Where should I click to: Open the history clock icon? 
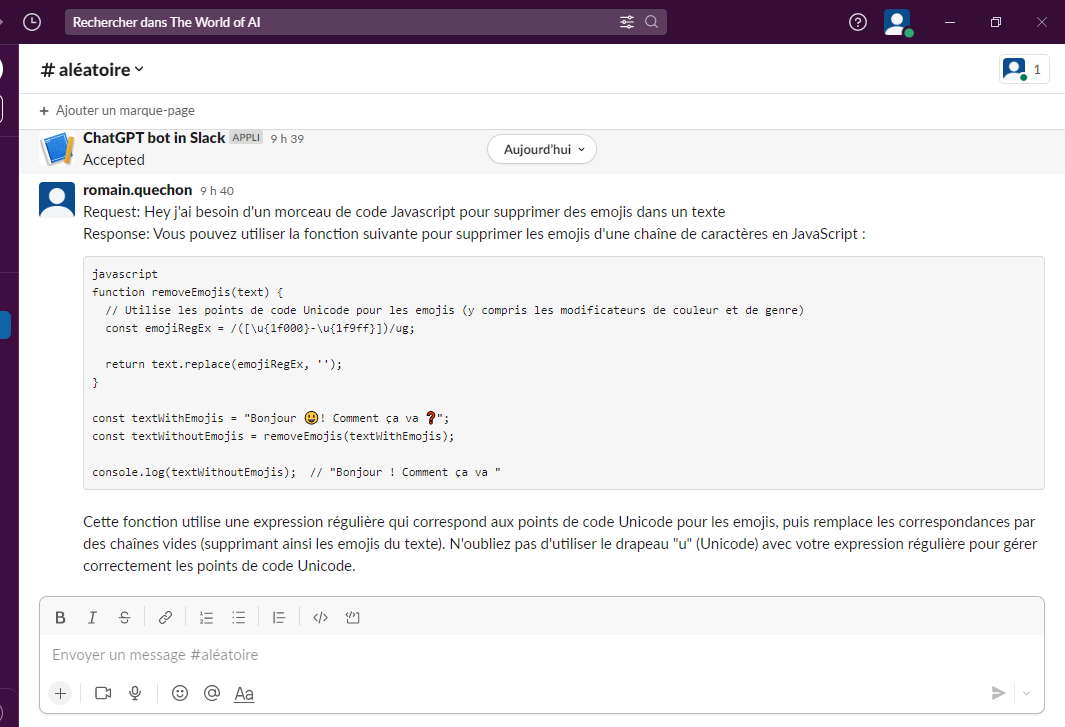[x=32, y=22]
